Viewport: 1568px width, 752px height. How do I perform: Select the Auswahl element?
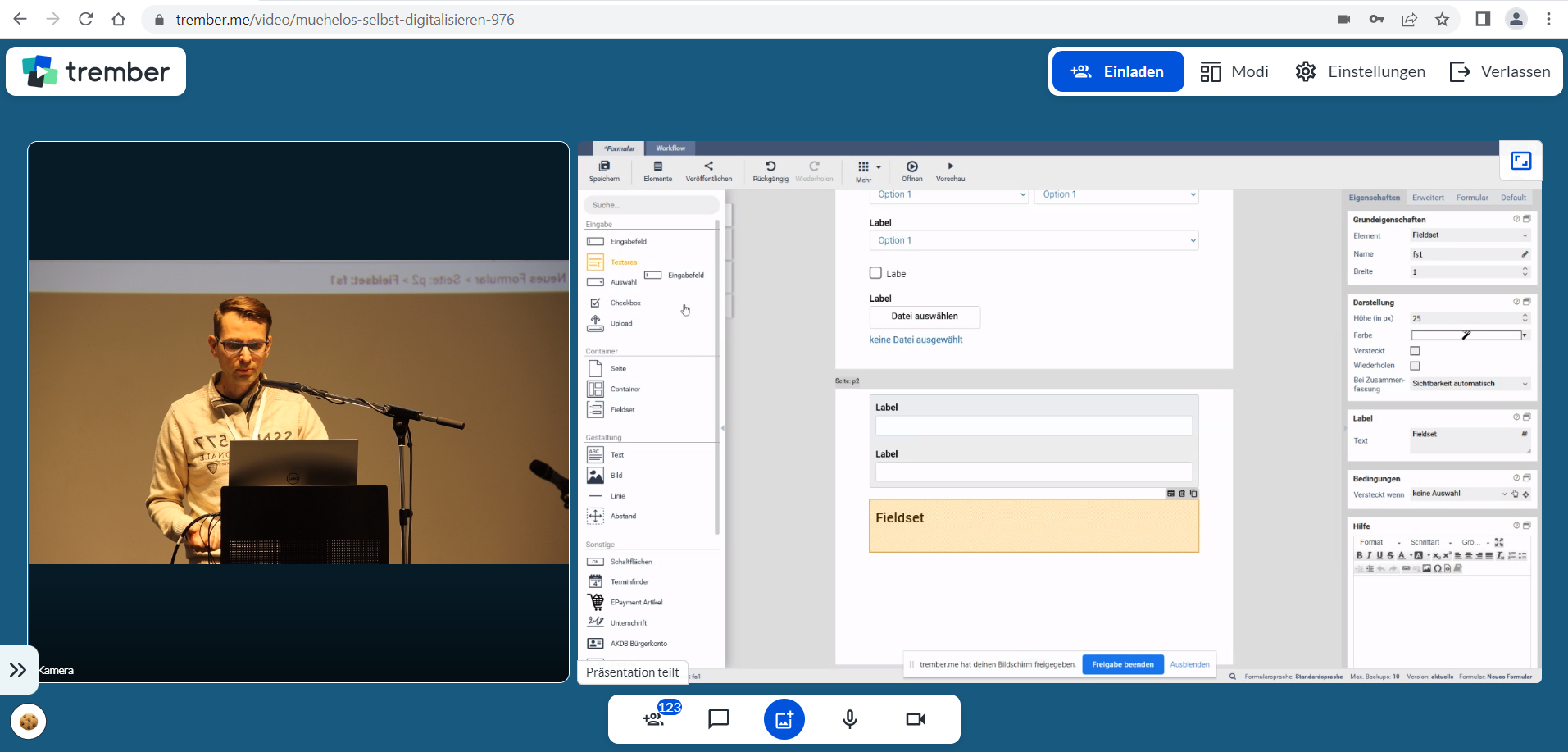point(611,282)
